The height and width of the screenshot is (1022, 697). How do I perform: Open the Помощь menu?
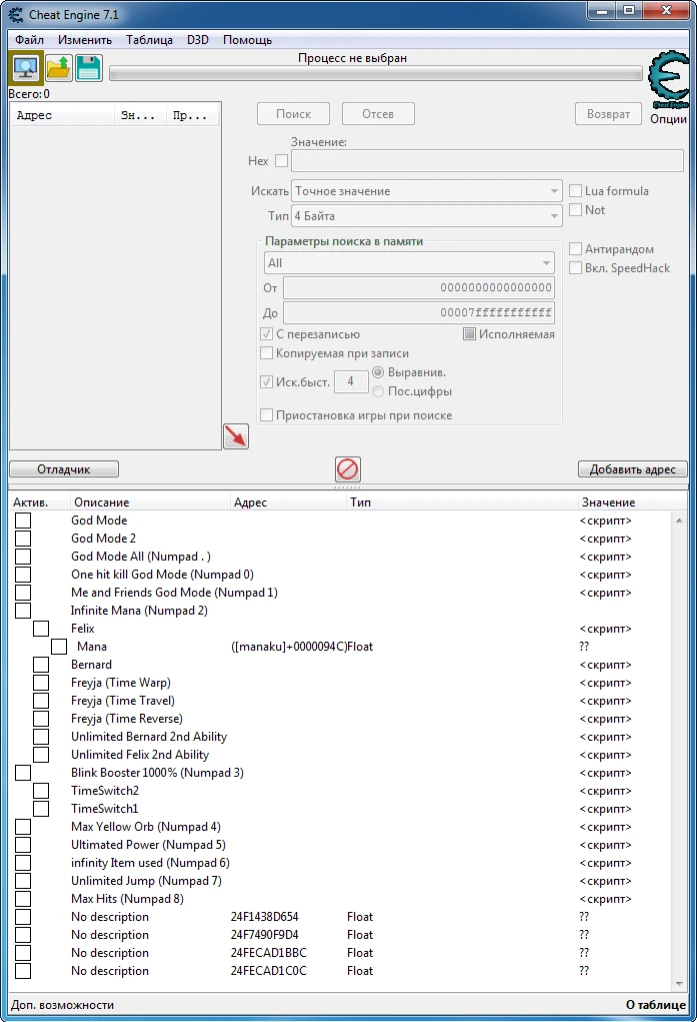click(x=247, y=40)
